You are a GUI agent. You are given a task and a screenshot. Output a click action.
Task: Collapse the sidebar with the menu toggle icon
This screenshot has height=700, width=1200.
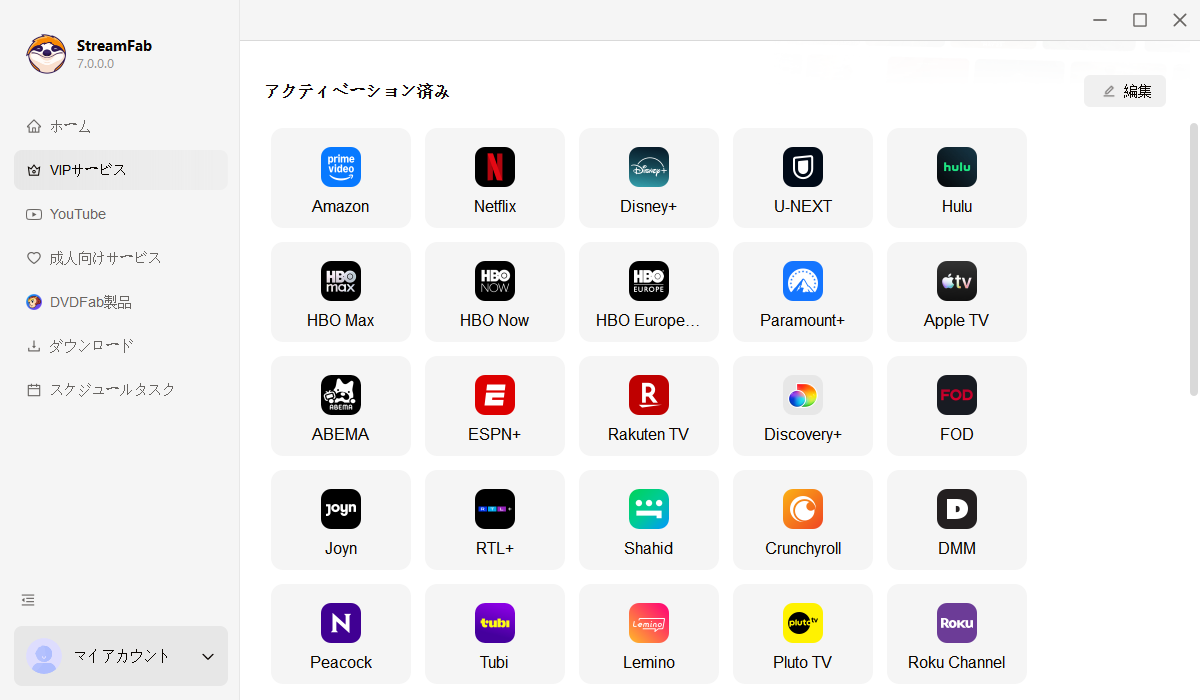(x=28, y=600)
